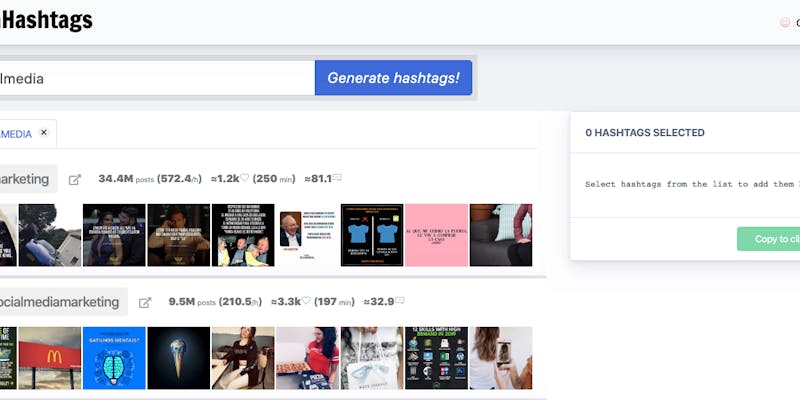Image resolution: width=800 pixels, height=400 pixels.
Task: Click the 'Select hashtags from the list' text
Action: [692, 184]
